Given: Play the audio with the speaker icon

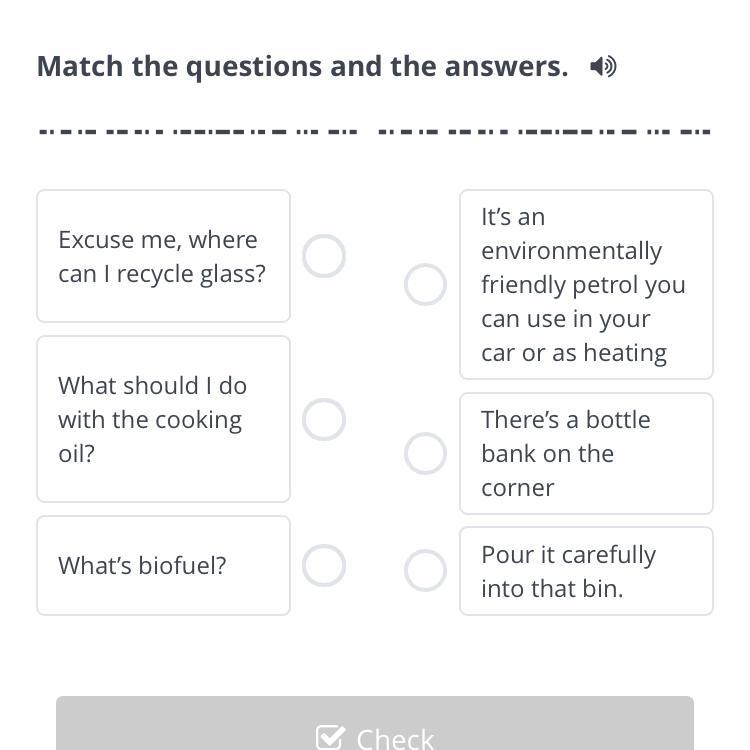Looking at the screenshot, I should pyautogui.click(x=603, y=67).
